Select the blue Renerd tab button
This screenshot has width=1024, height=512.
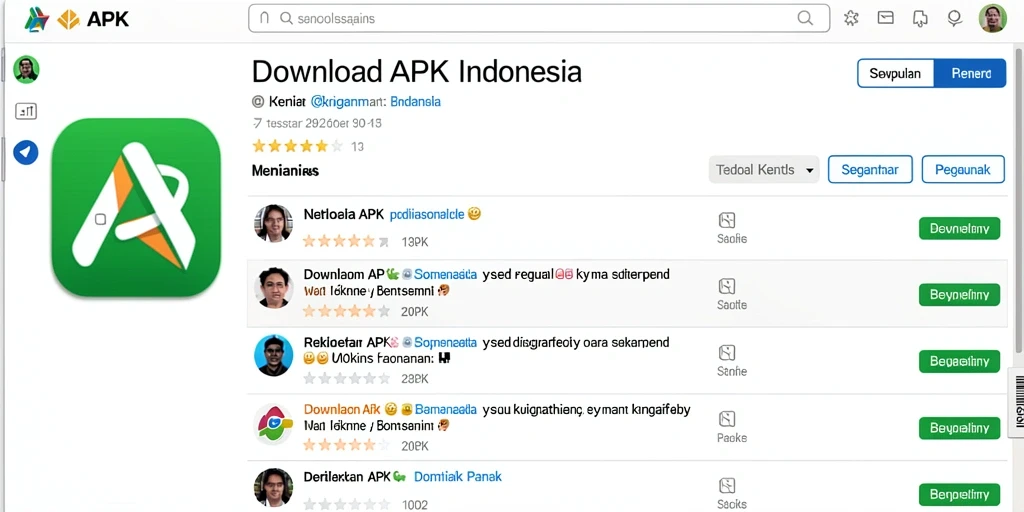(x=970, y=73)
